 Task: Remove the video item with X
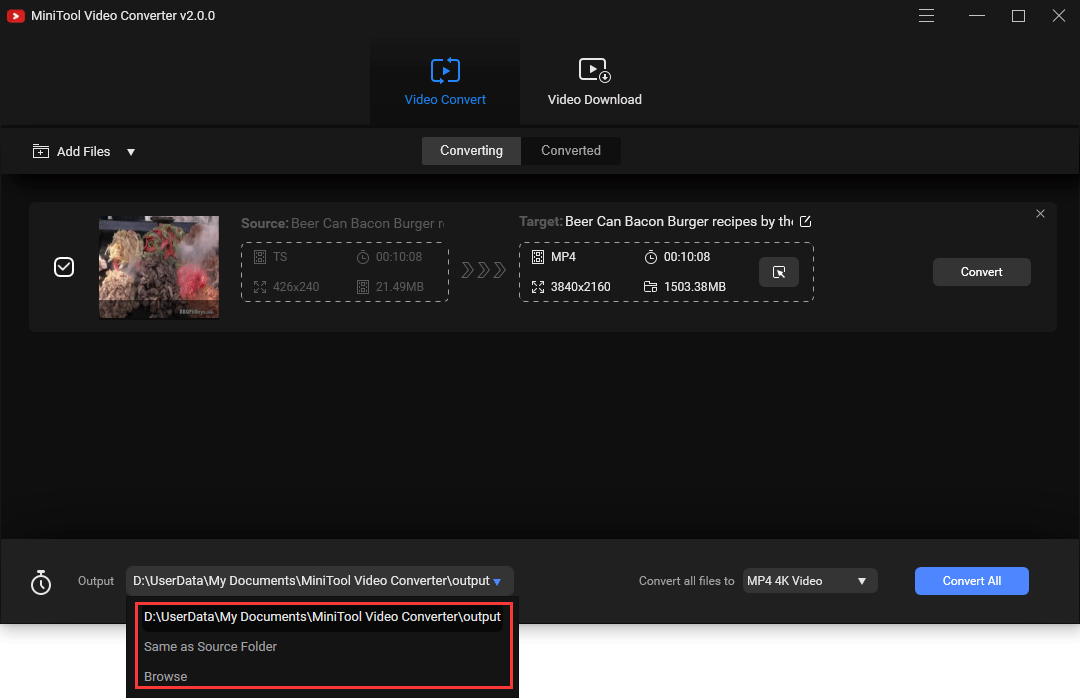(x=1040, y=214)
